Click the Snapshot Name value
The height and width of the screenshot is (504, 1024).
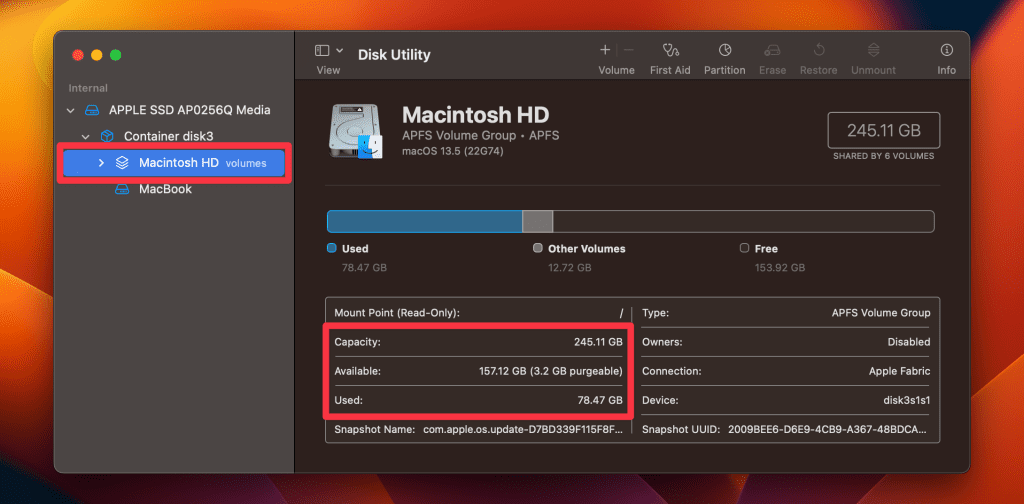point(522,430)
